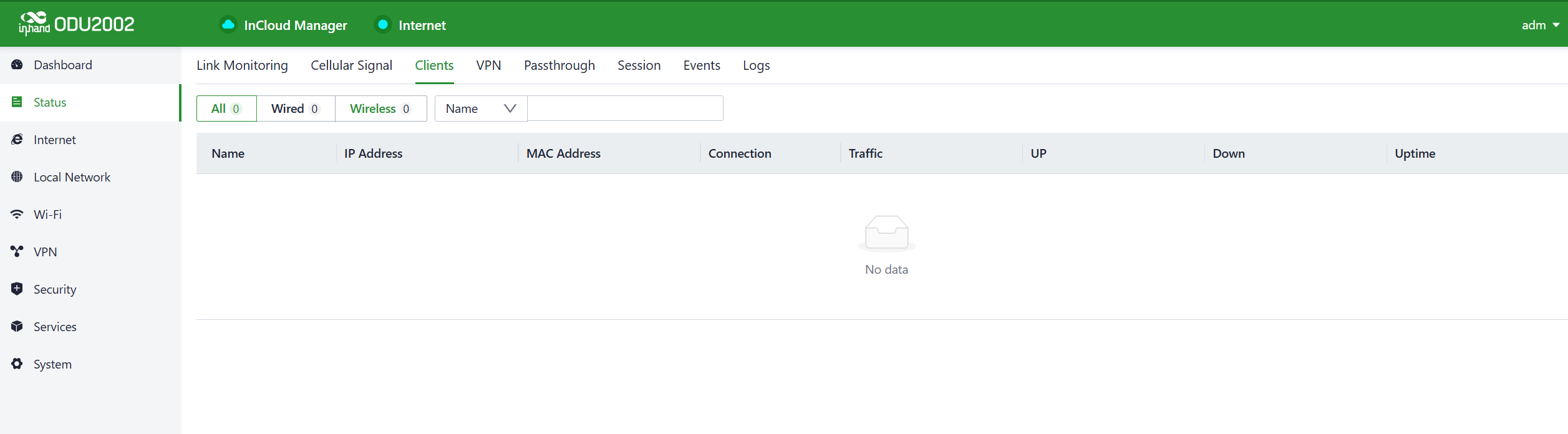Click the InCloud Manager cloud status icon
The image size is (1568, 434).
(228, 25)
